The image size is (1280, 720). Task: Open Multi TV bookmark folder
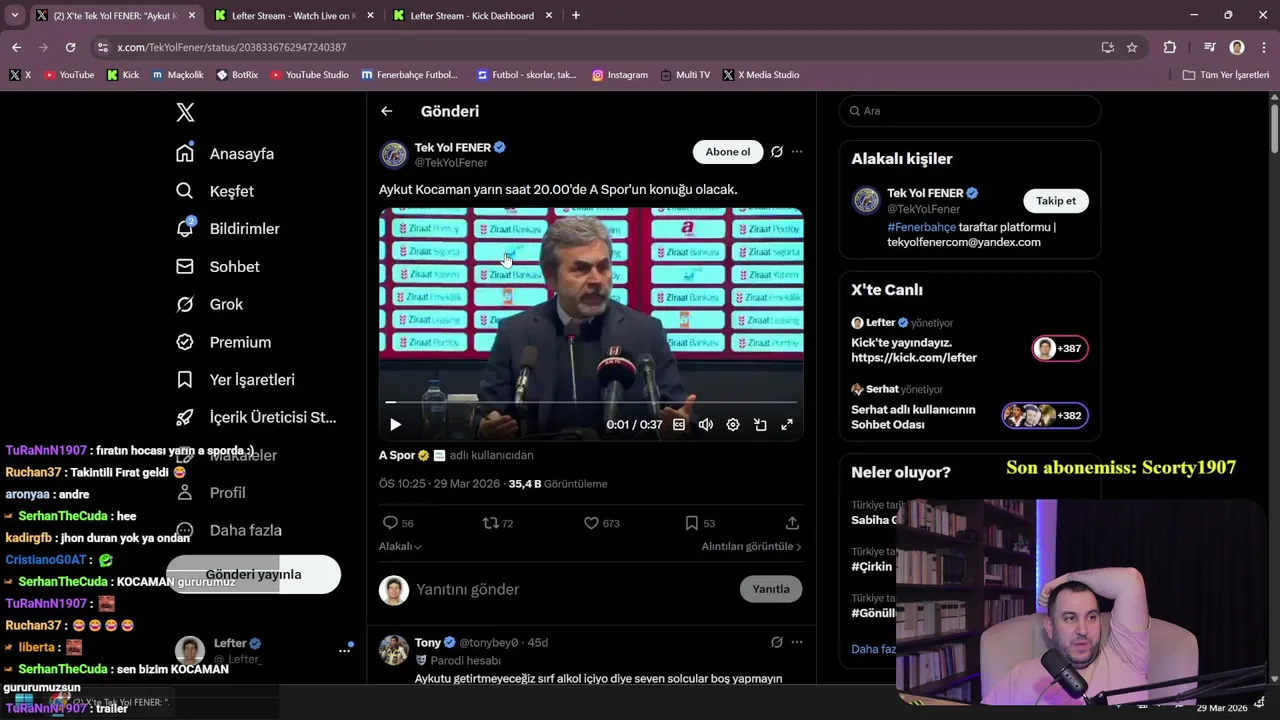(x=685, y=75)
